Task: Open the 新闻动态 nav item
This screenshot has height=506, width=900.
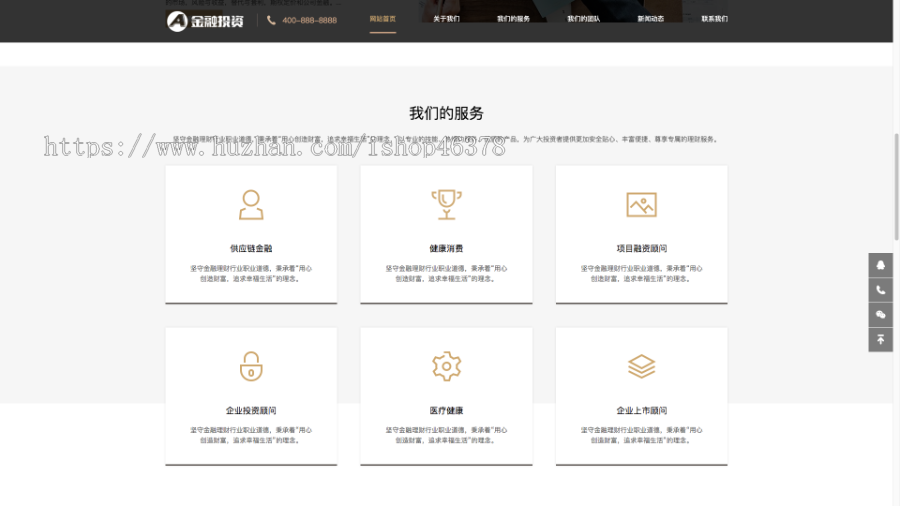Action: coord(650,19)
